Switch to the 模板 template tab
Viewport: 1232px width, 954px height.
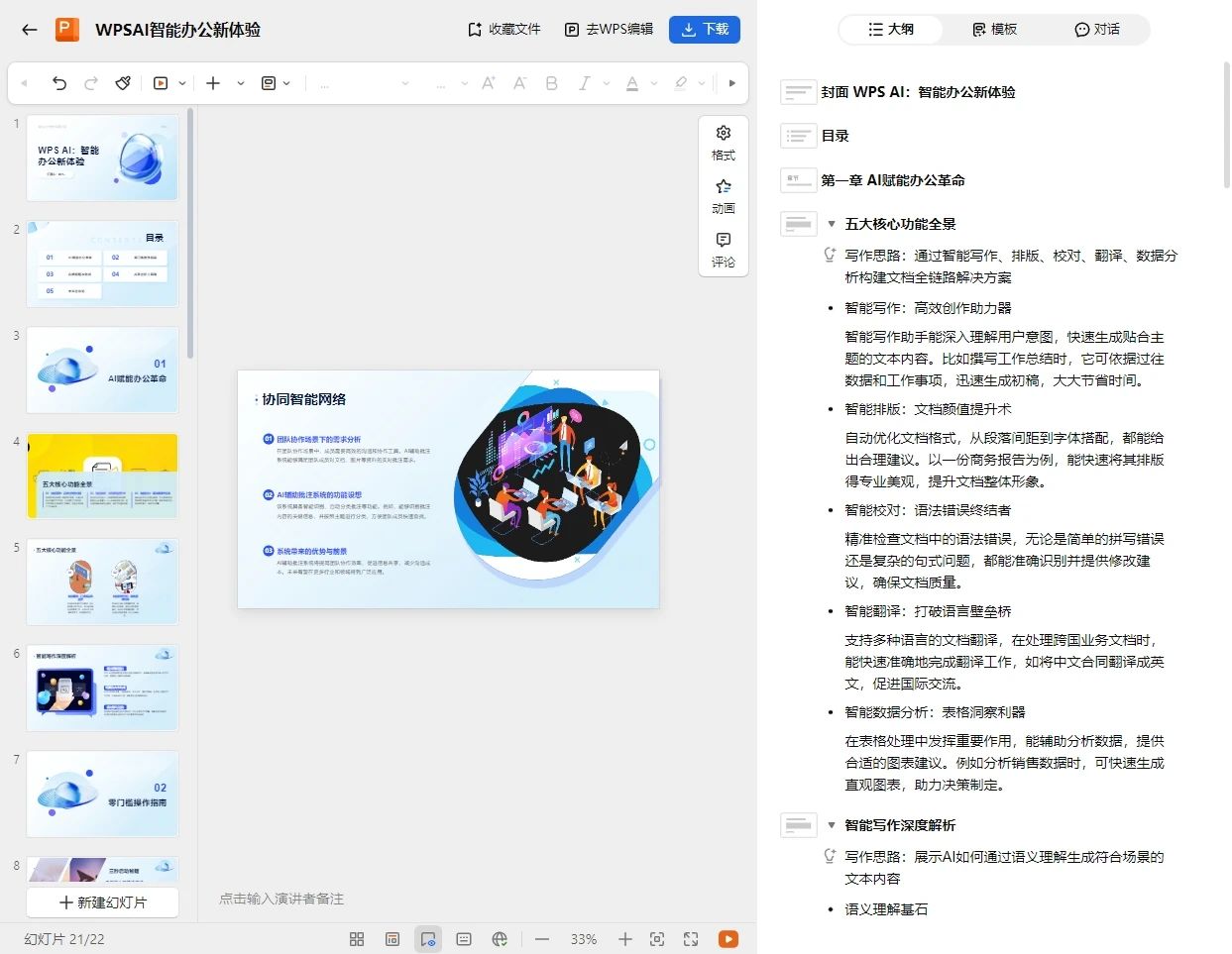995,30
